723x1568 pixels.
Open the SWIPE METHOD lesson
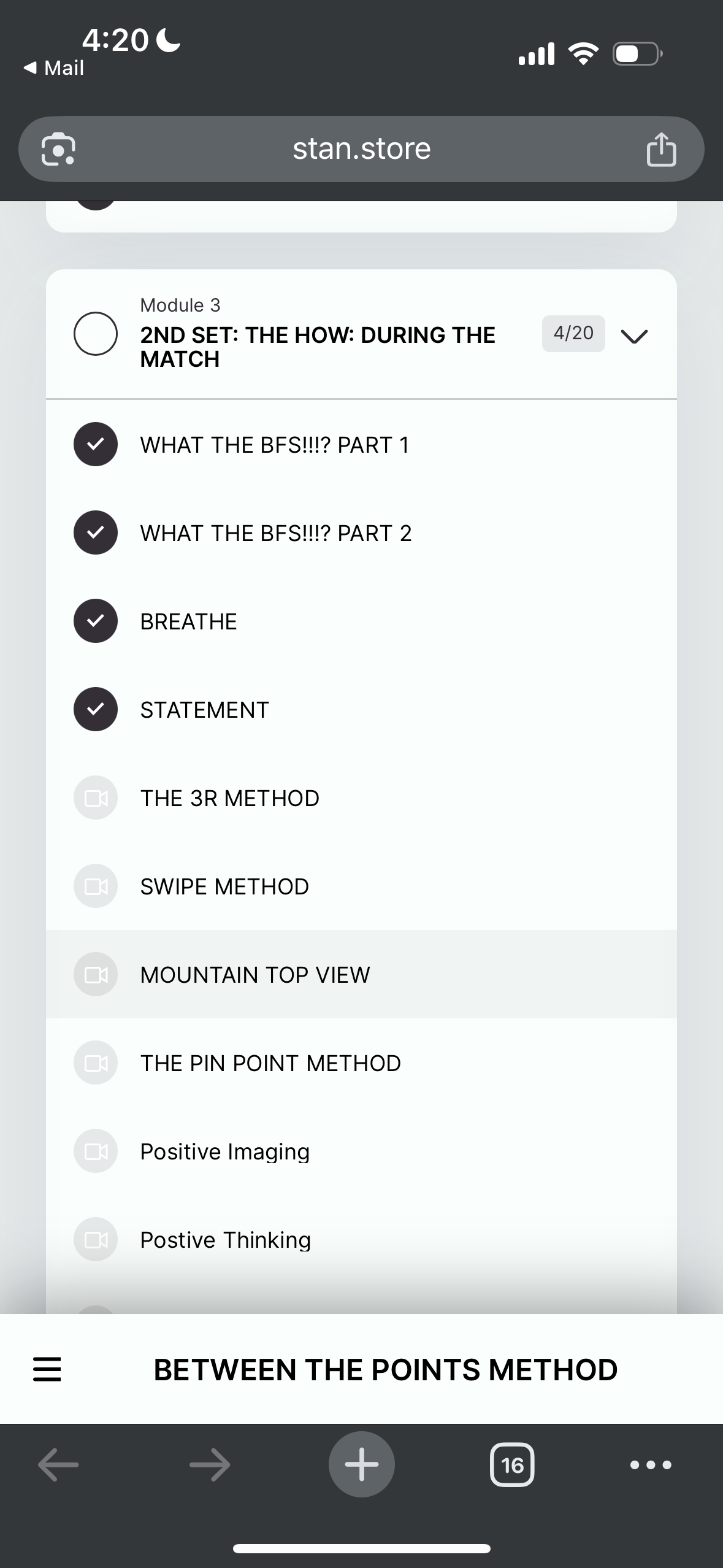224,886
